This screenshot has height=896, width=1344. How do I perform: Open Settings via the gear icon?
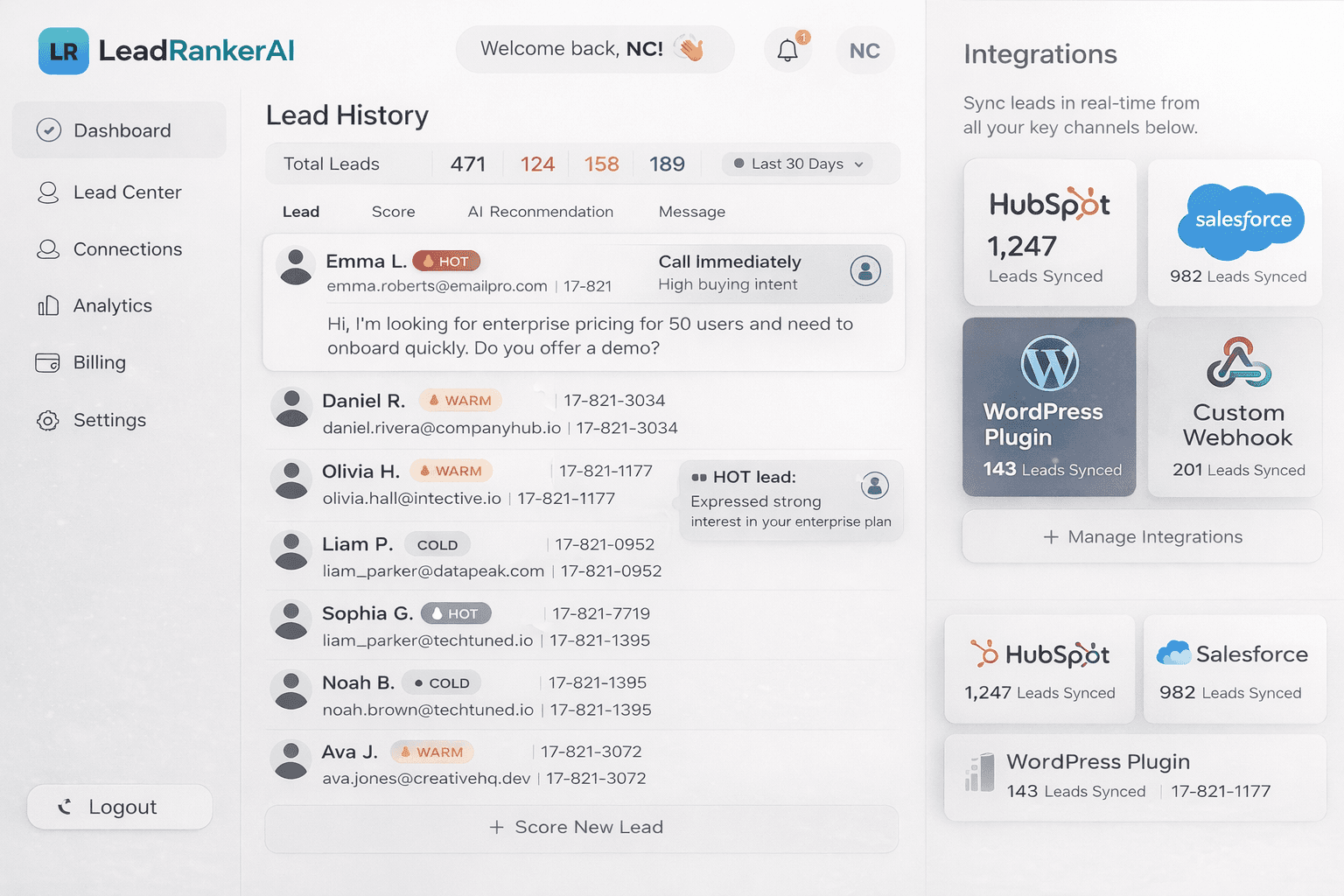[48, 420]
